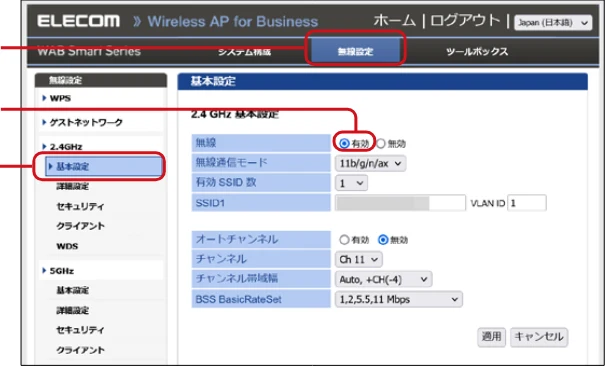Open 5GHz セキュリティ in the sidebar
Viewport: 605px width, 366px height.
coord(80,330)
